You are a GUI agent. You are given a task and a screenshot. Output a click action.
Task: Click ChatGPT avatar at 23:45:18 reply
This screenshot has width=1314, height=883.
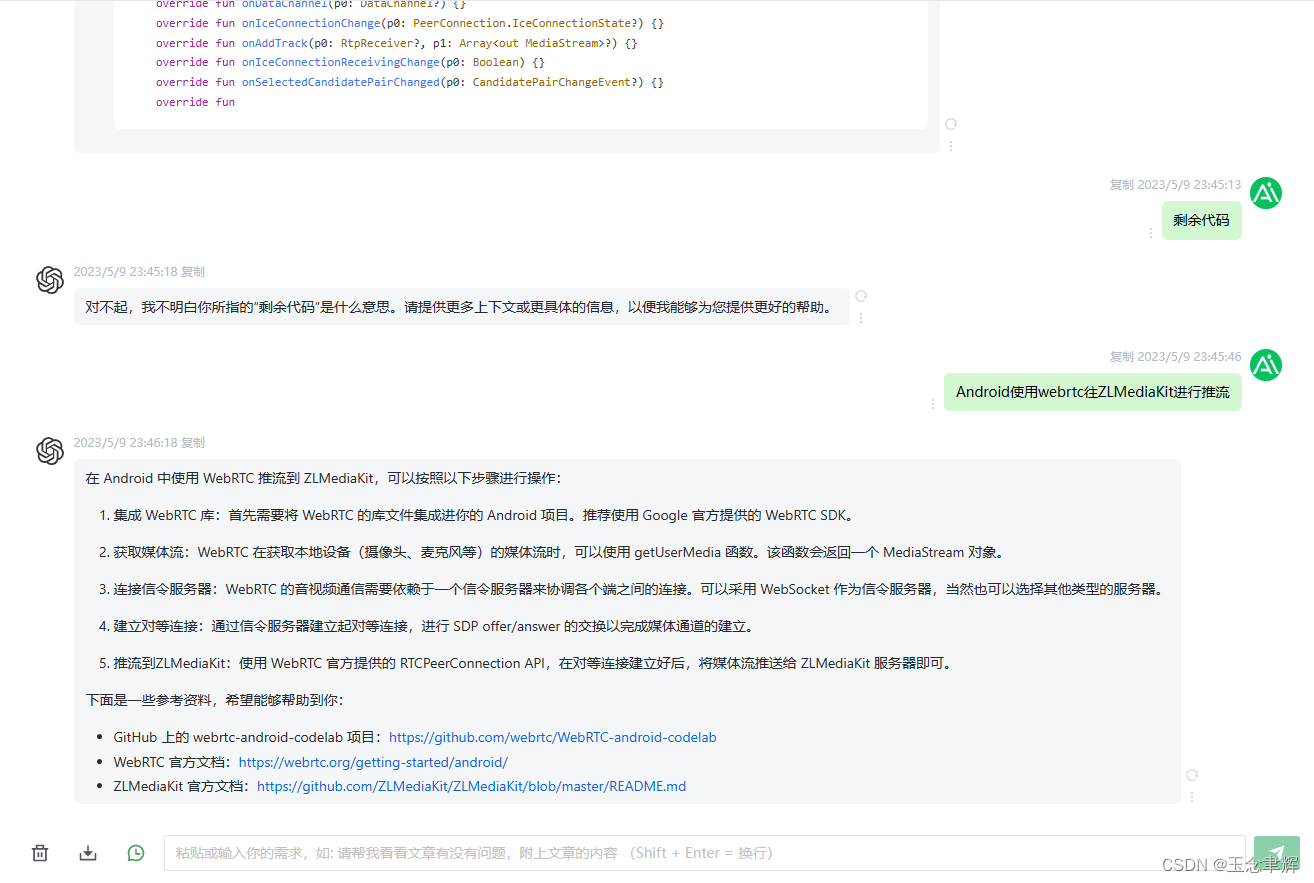[50, 280]
